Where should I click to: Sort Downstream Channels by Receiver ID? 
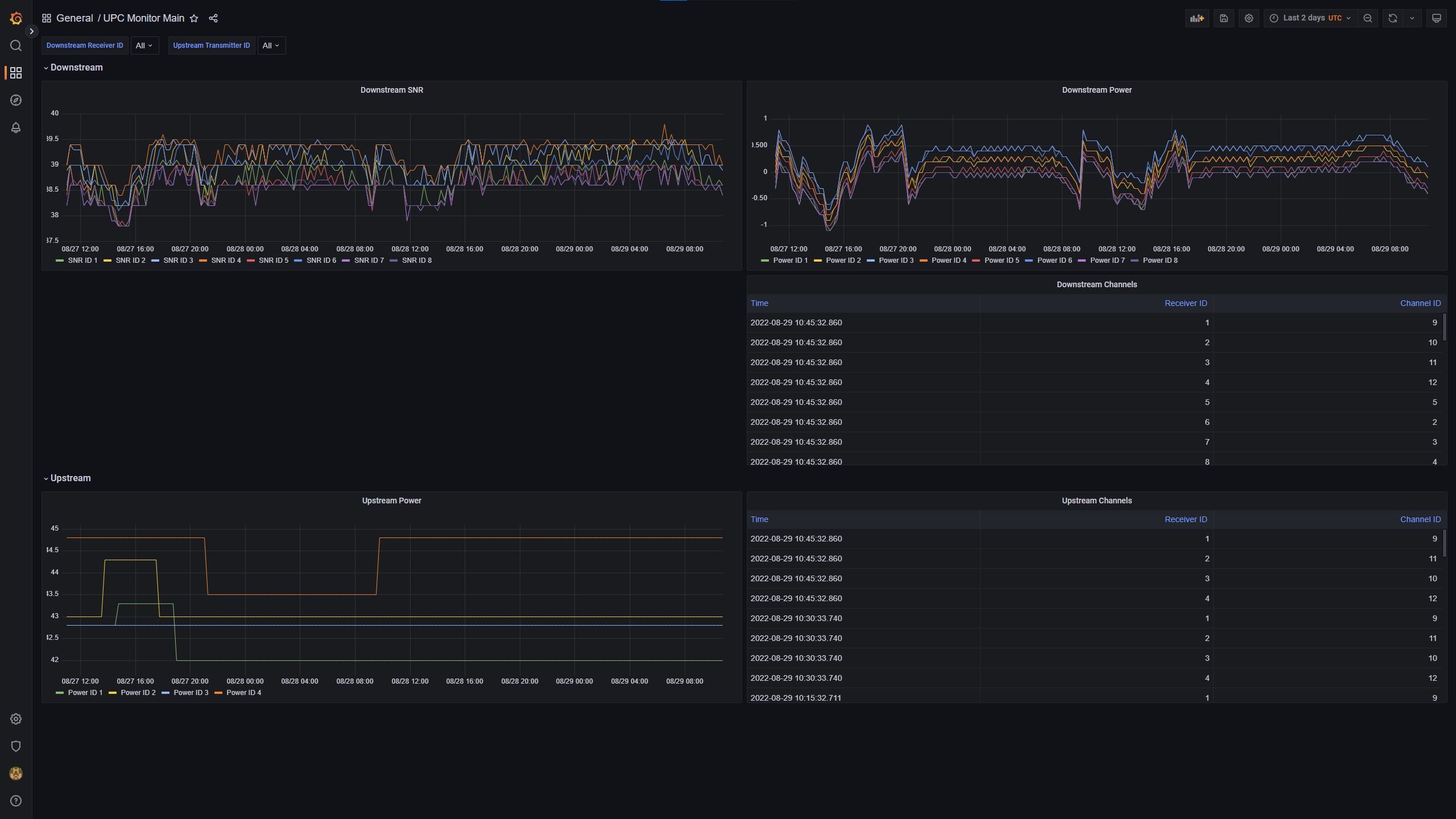pyautogui.click(x=1186, y=303)
